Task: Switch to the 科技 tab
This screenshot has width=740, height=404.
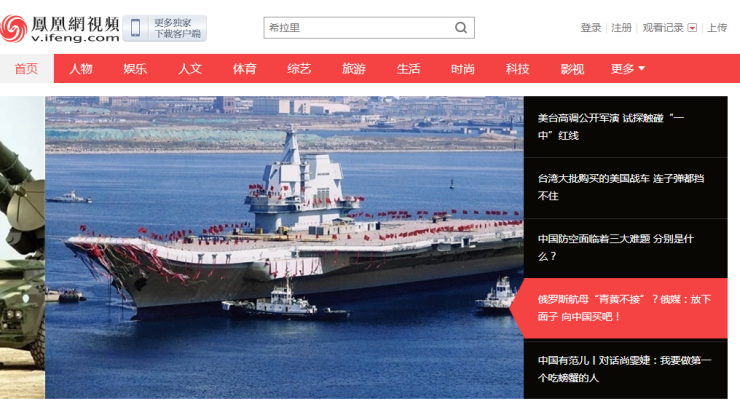Action: pyautogui.click(x=517, y=69)
